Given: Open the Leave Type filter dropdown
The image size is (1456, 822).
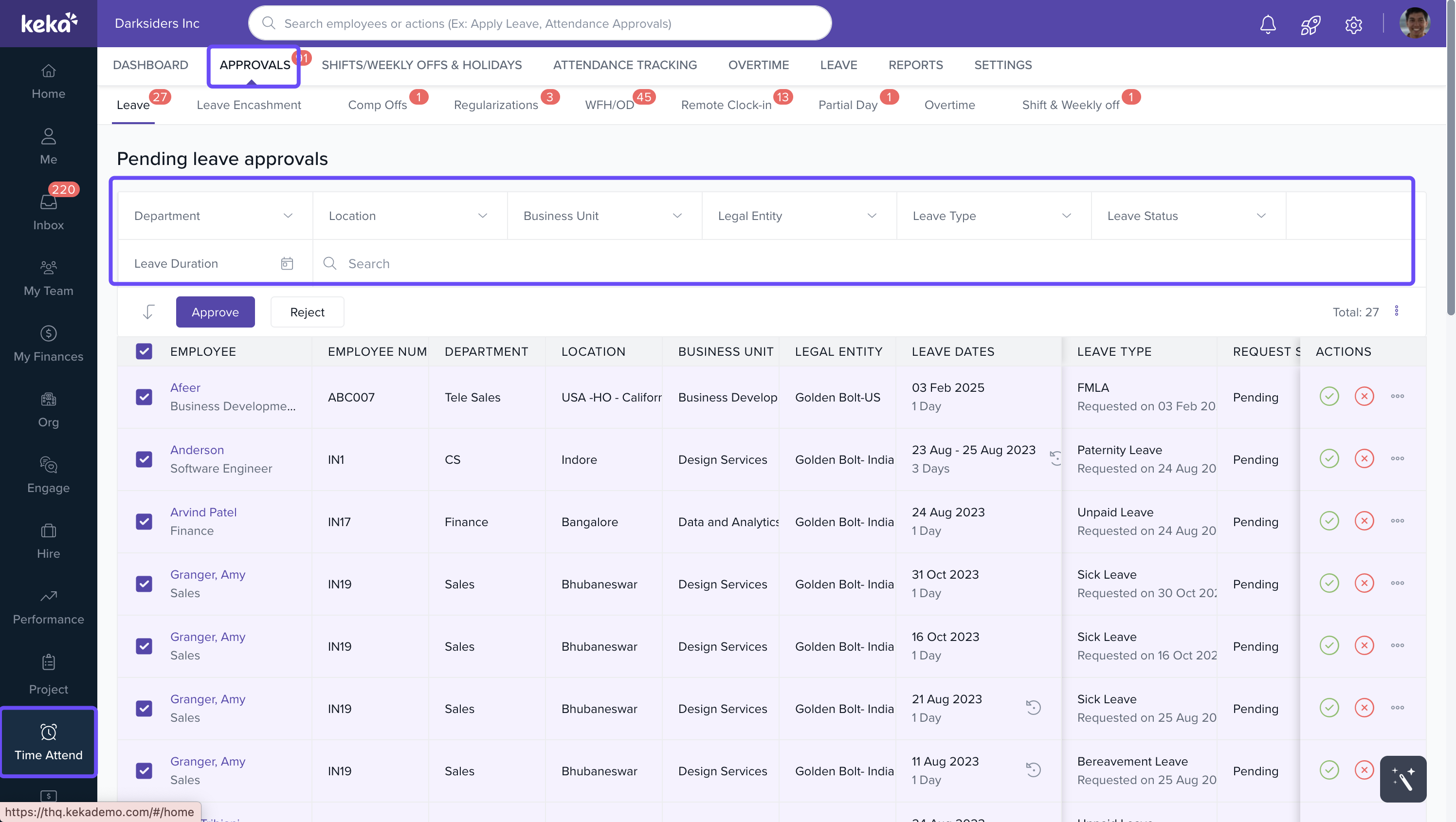Looking at the screenshot, I should pos(993,216).
